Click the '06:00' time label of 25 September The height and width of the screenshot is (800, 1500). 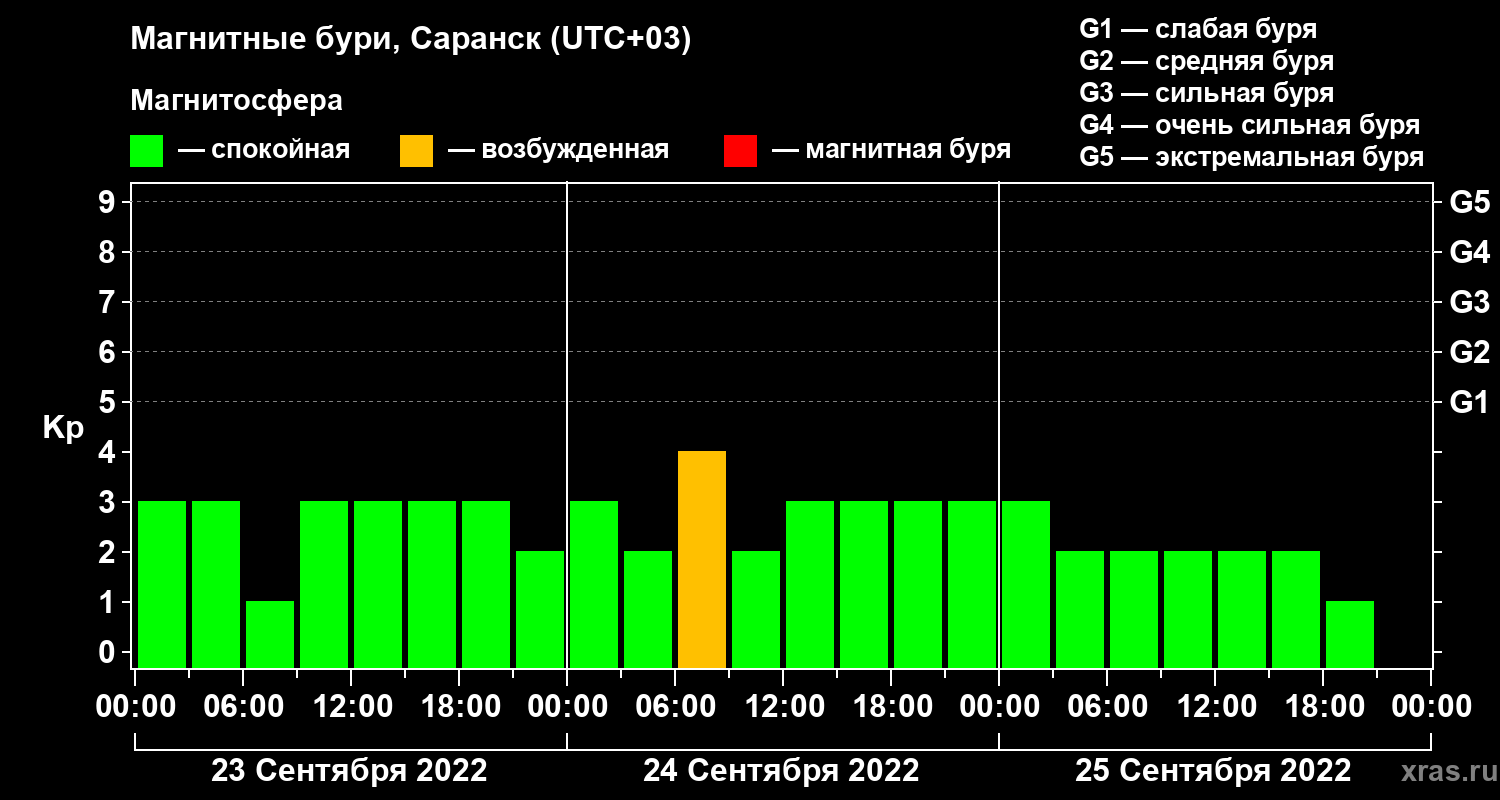coord(1107,706)
